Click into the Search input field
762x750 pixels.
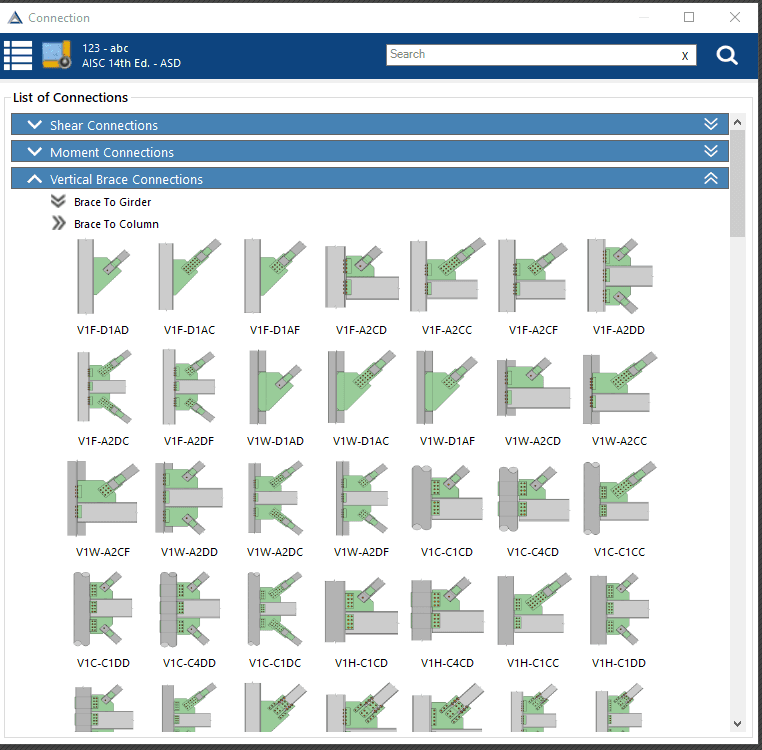[532, 54]
